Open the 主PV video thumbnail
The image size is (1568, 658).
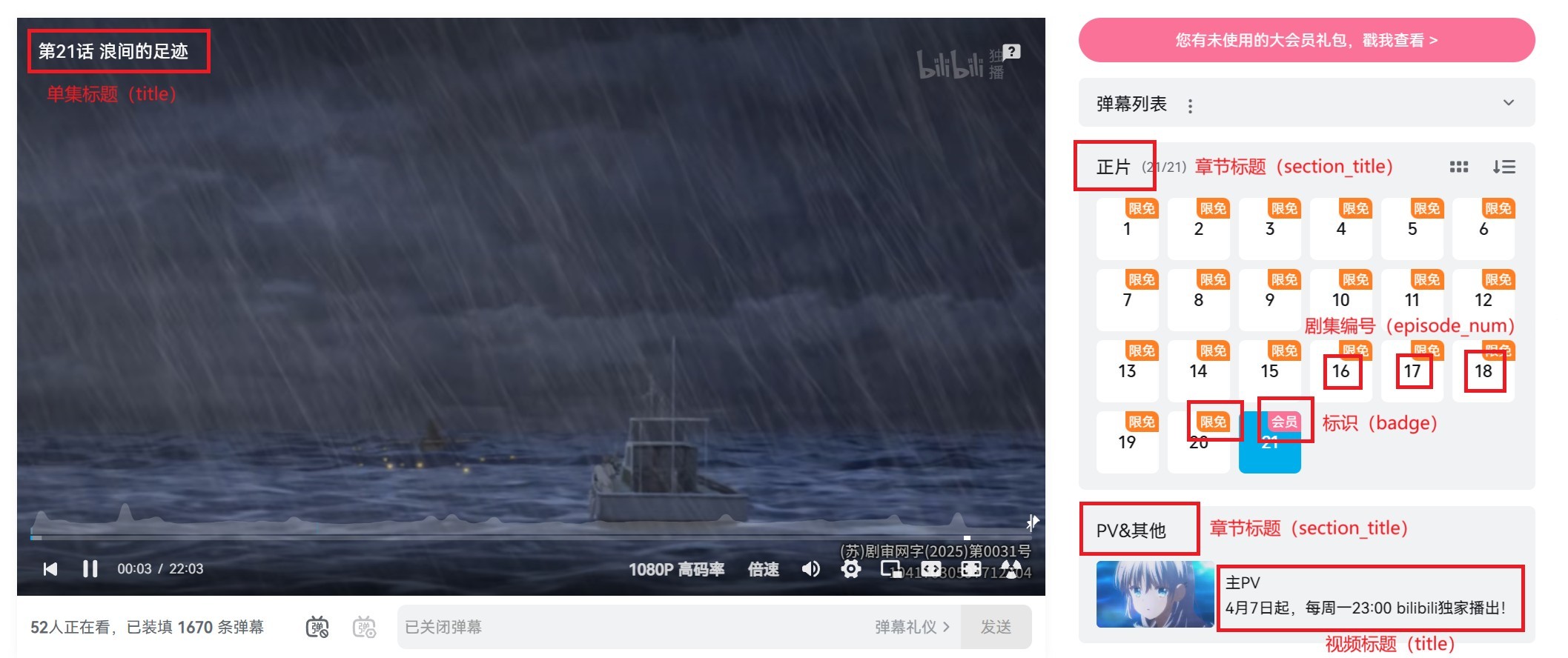1155,594
